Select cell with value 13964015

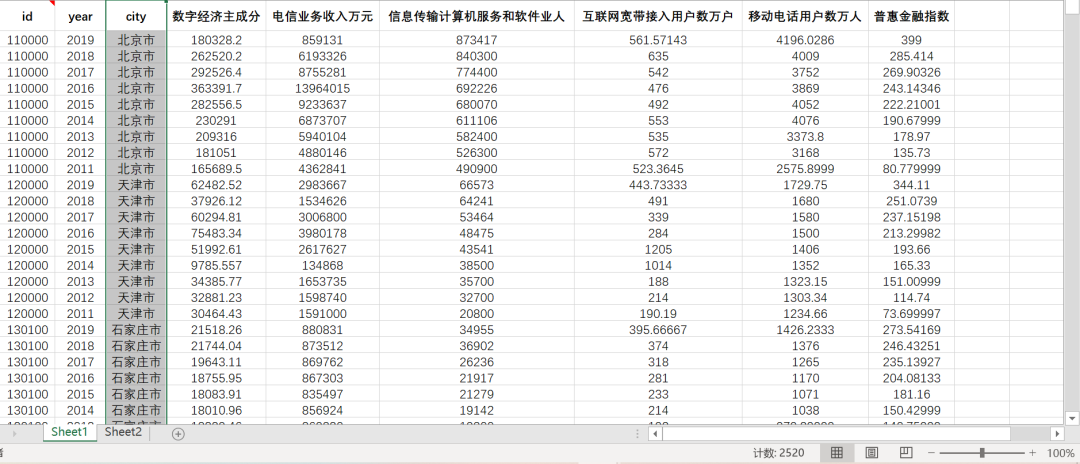323,88
